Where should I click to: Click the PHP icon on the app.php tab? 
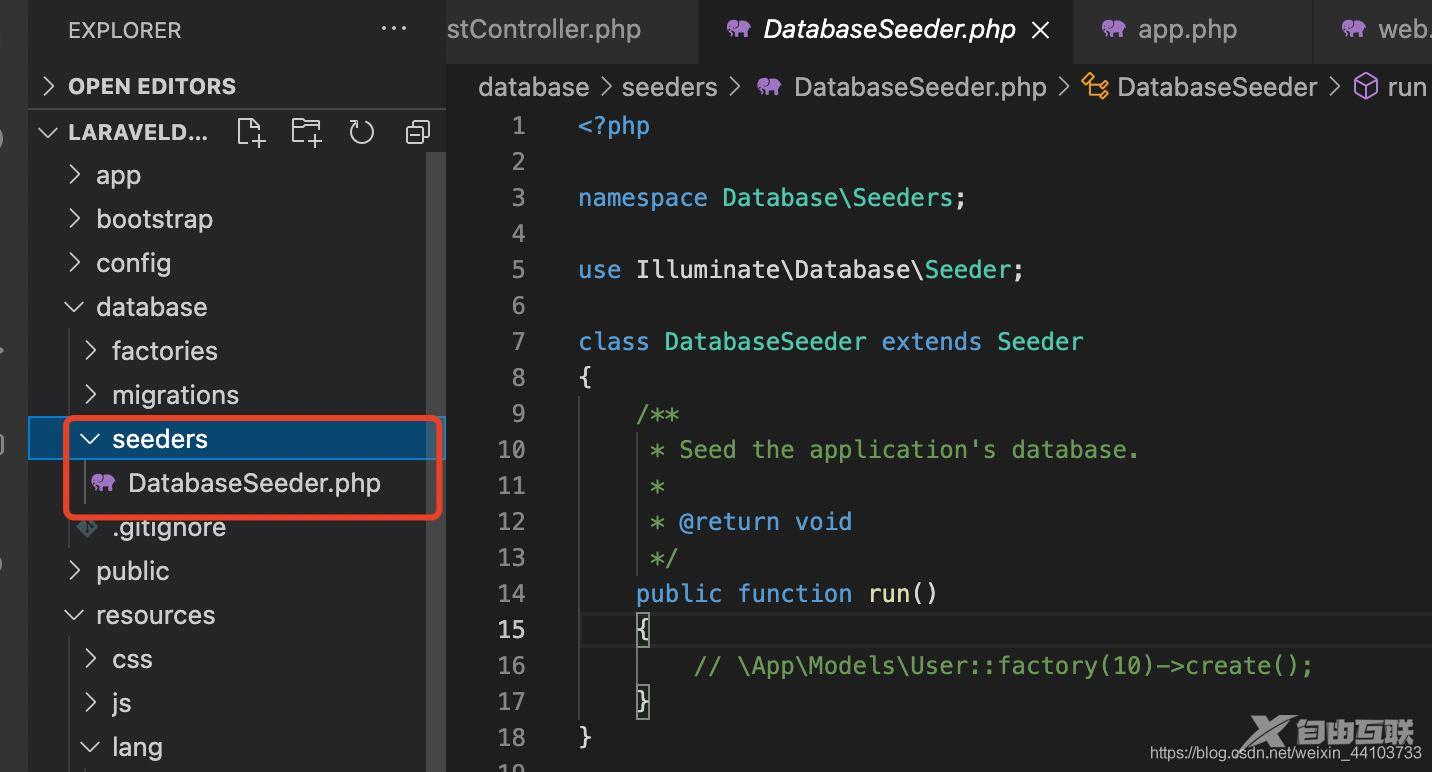click(1113, 29)
